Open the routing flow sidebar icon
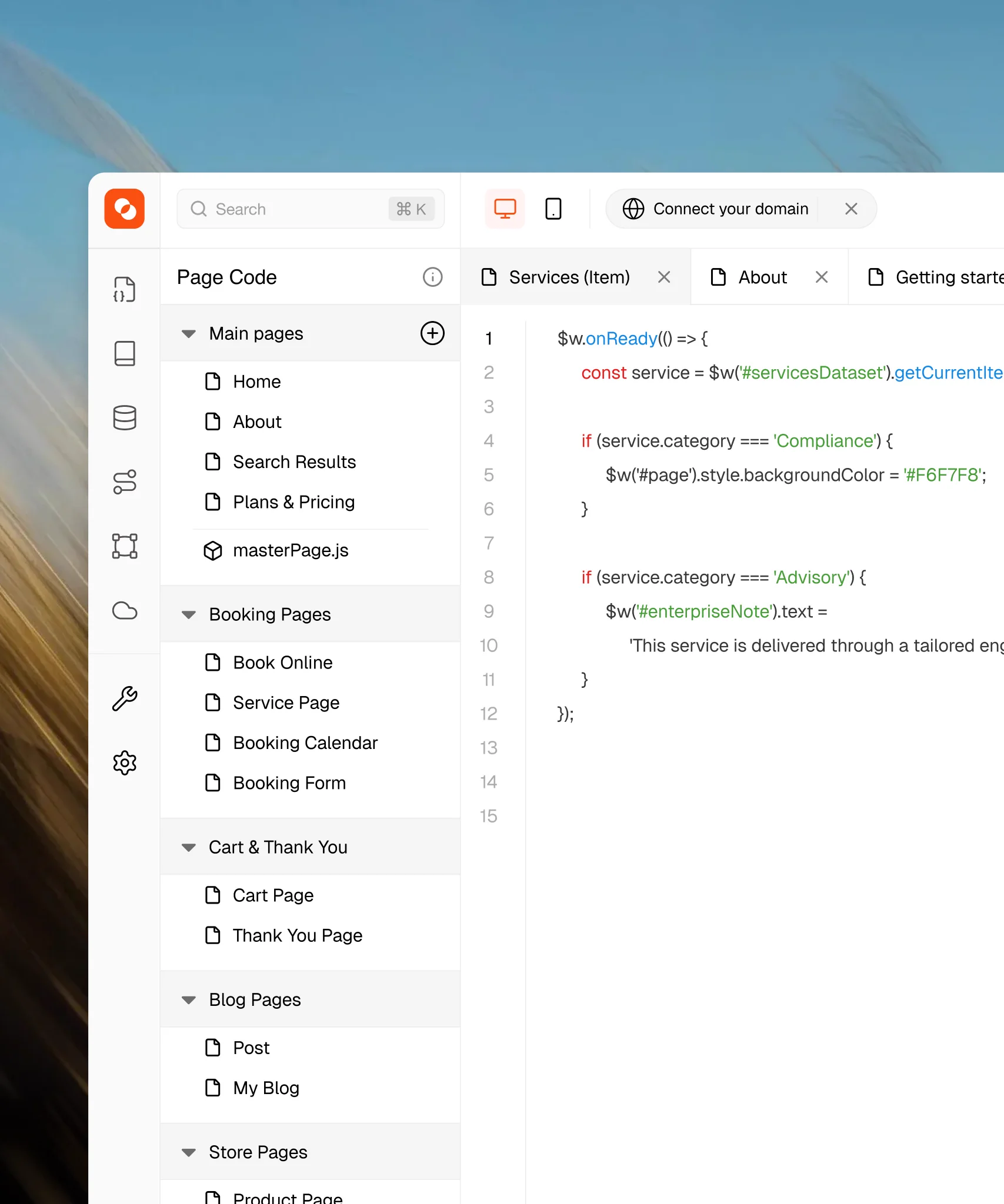The height and width of the screenshot is (1204, 1004). tap(124, 482)
